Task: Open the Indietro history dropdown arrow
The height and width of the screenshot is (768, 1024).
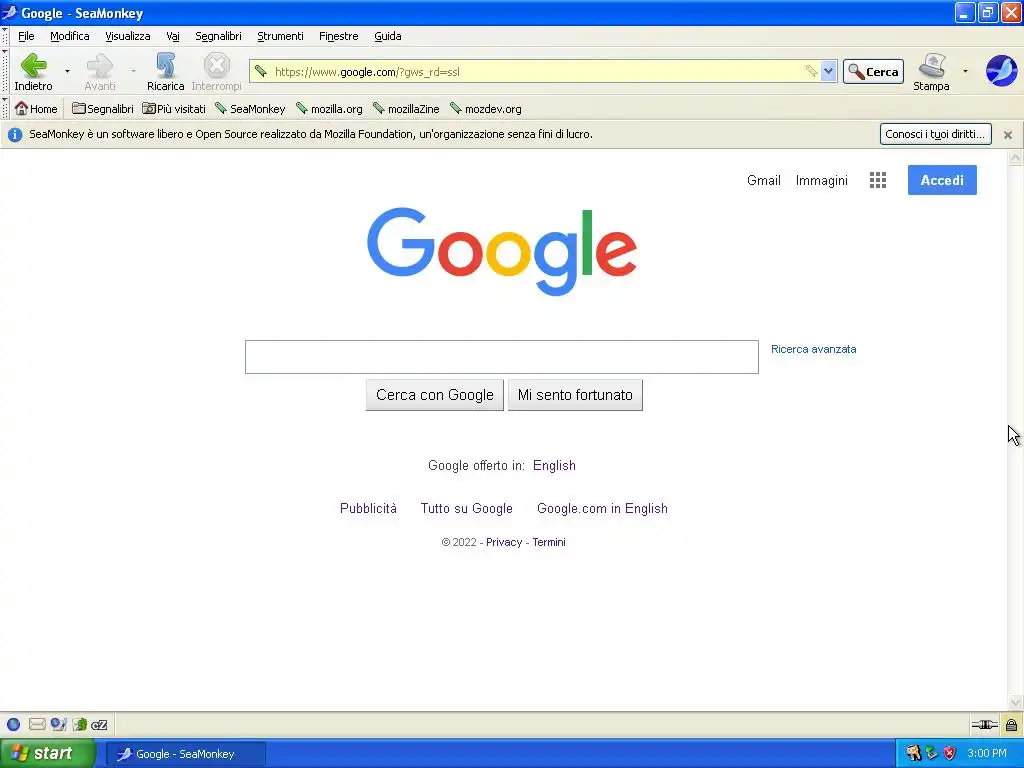Action: pos(67,71)
